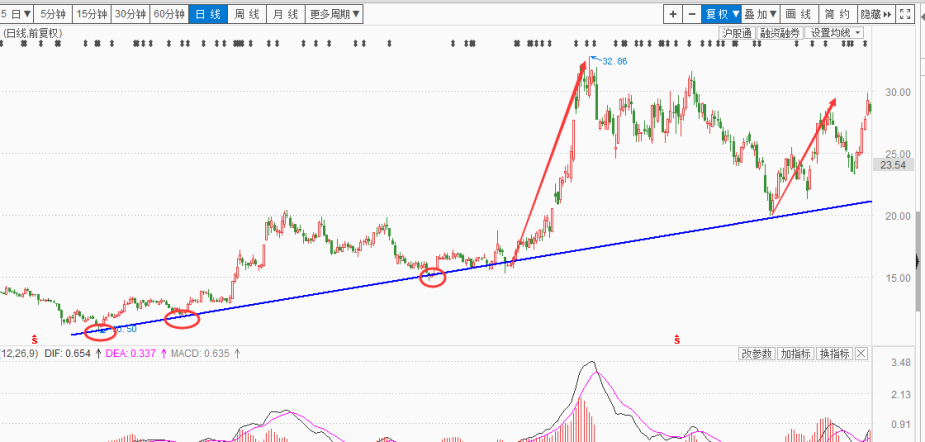
Task: Click the right edge vertical scrollbar handle
Action: pyautogui.click(x=918, y=260)
